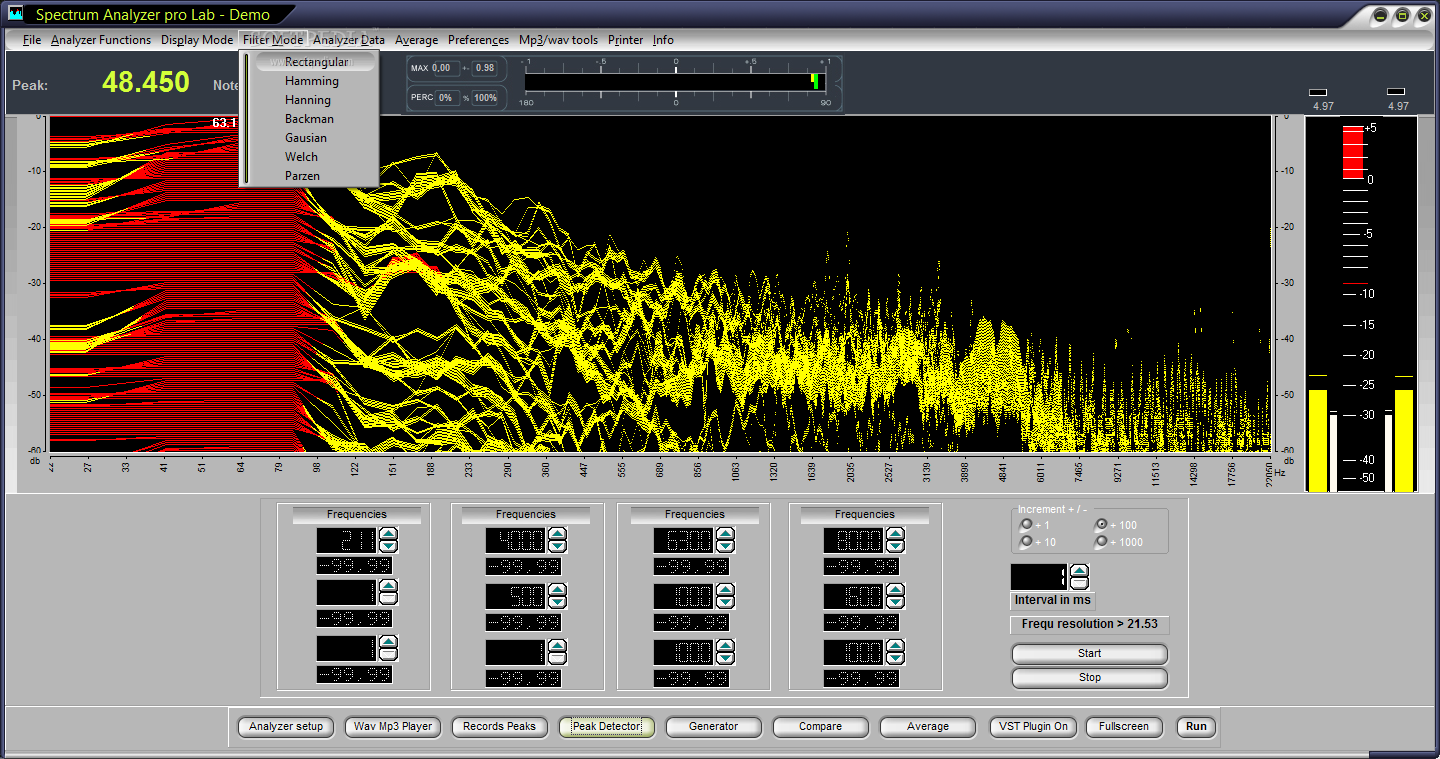1440x759 pixels.
Task: Click the Compare button
Action: click(x=820, y=727)
